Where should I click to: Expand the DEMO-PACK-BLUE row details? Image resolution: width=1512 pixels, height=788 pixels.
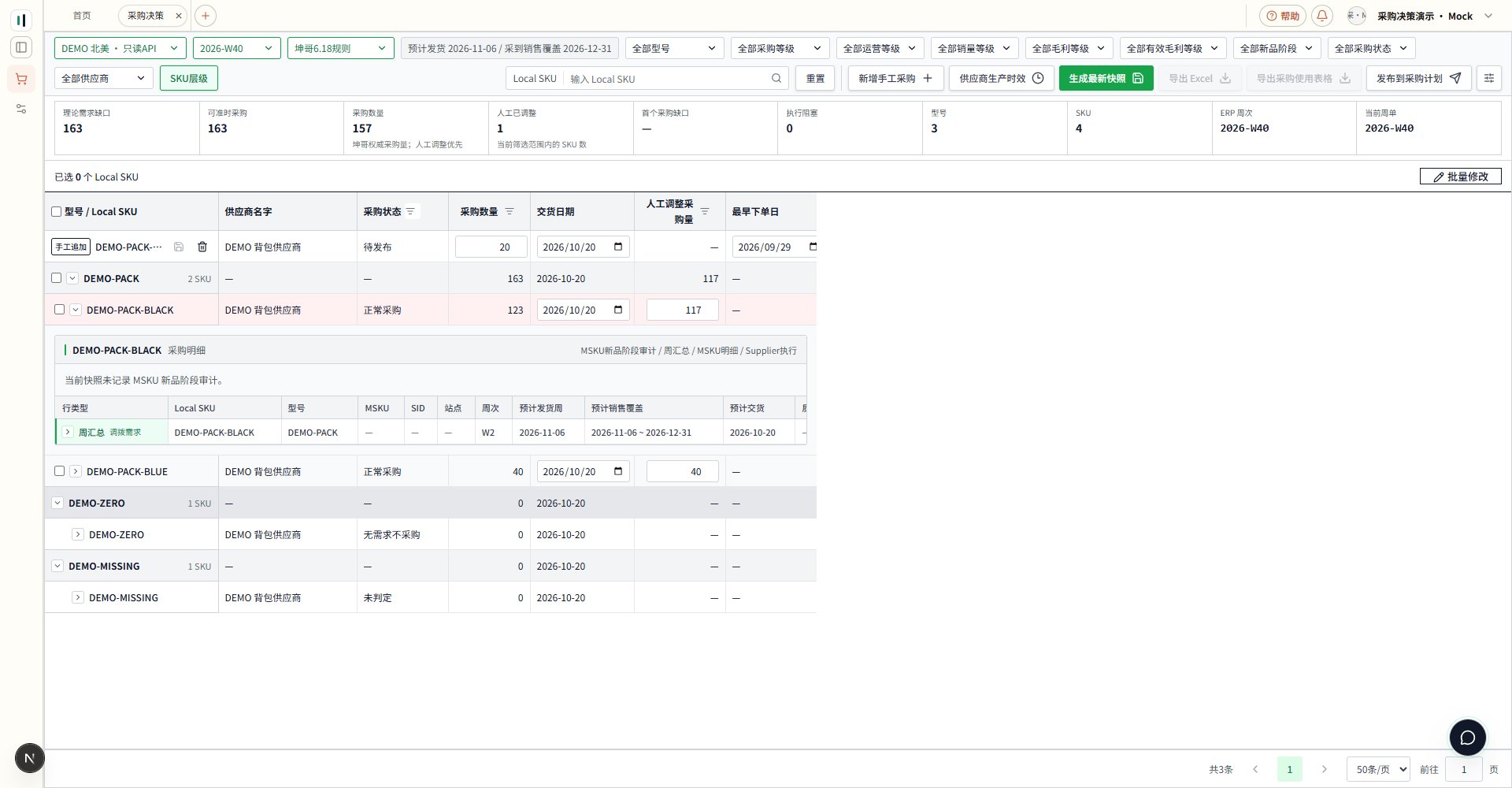[x=76, y=471]
